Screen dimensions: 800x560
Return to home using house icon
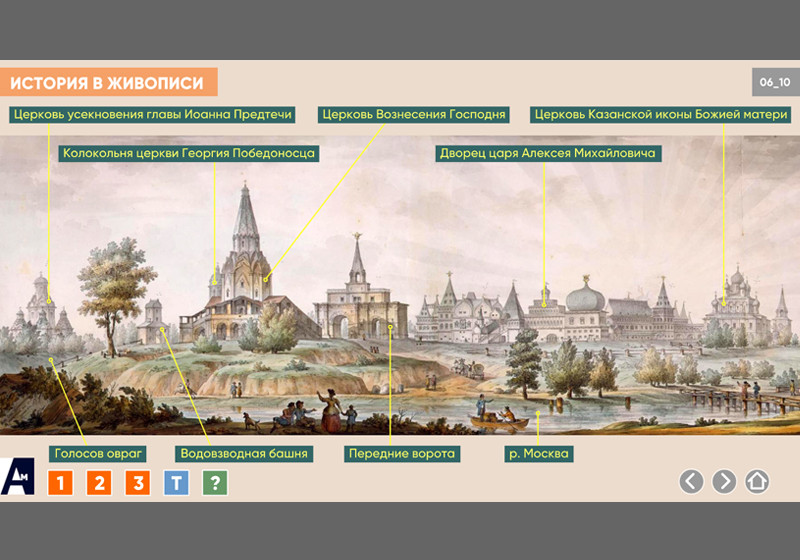pyautogui.click(x=757, y=481)
